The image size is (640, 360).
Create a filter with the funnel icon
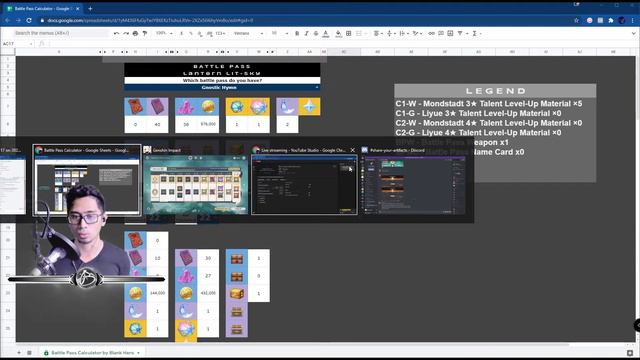[461, 33]
